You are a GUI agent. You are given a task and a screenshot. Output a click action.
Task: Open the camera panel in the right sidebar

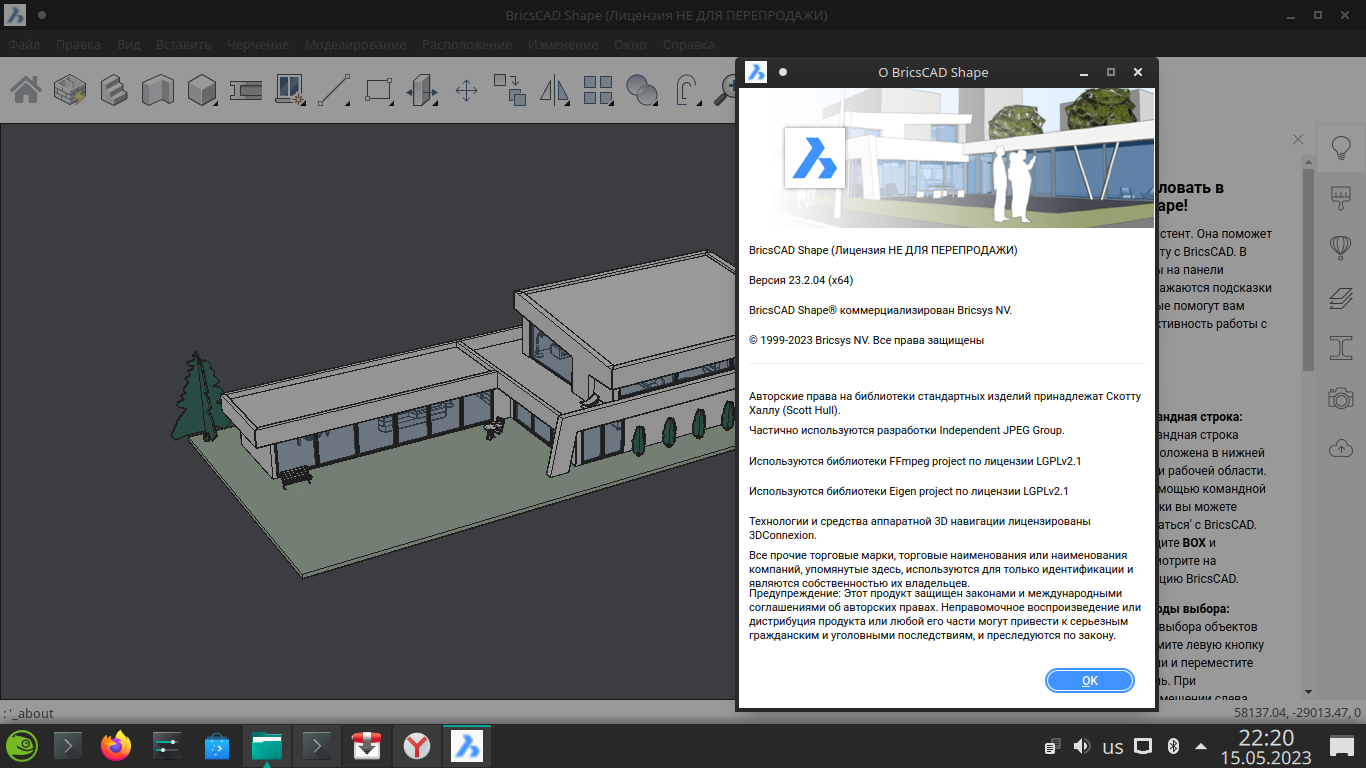(x=1340, y=398)
